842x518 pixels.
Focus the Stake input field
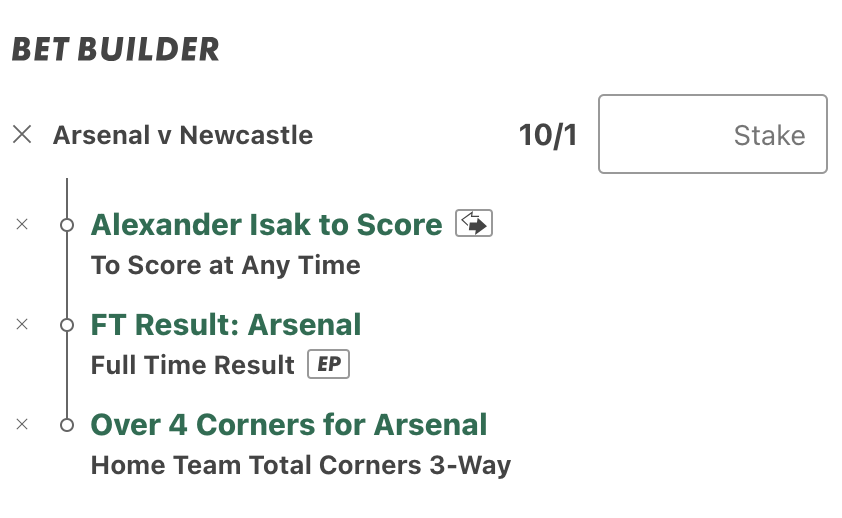point(713,134)
